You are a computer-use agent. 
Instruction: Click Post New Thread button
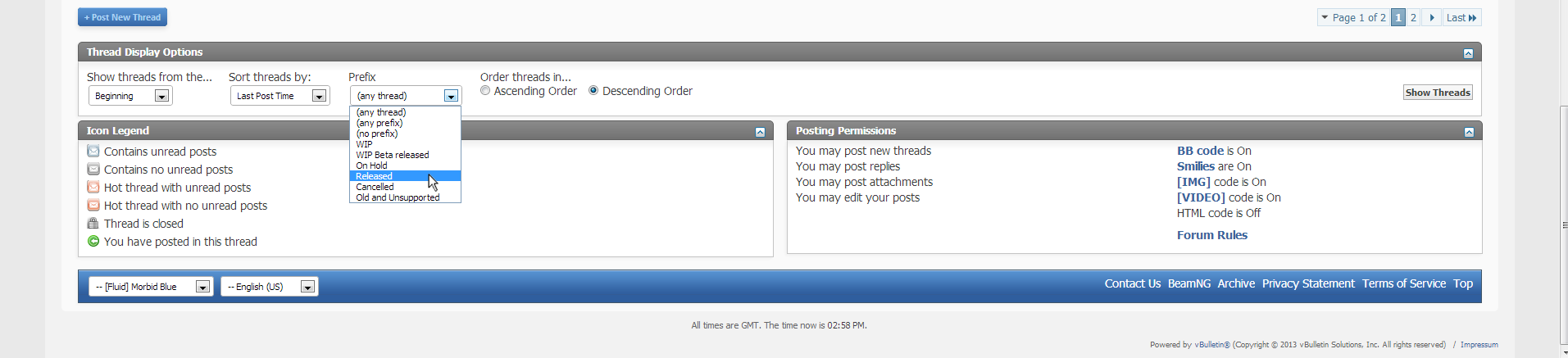122,17
